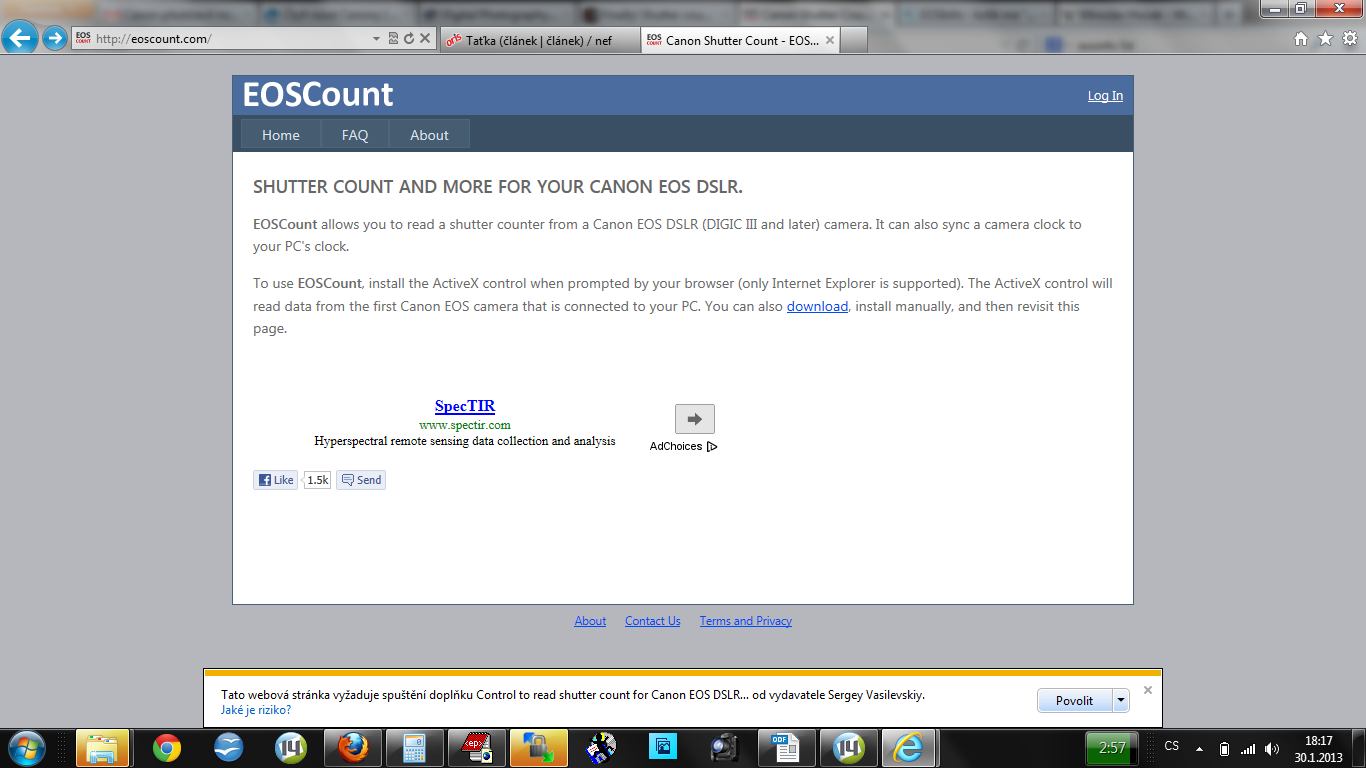The image size is (1366, 768).
Task: Click the AdChoices arrow icon button
Action: pyautogui.click(x=694, y=419)
